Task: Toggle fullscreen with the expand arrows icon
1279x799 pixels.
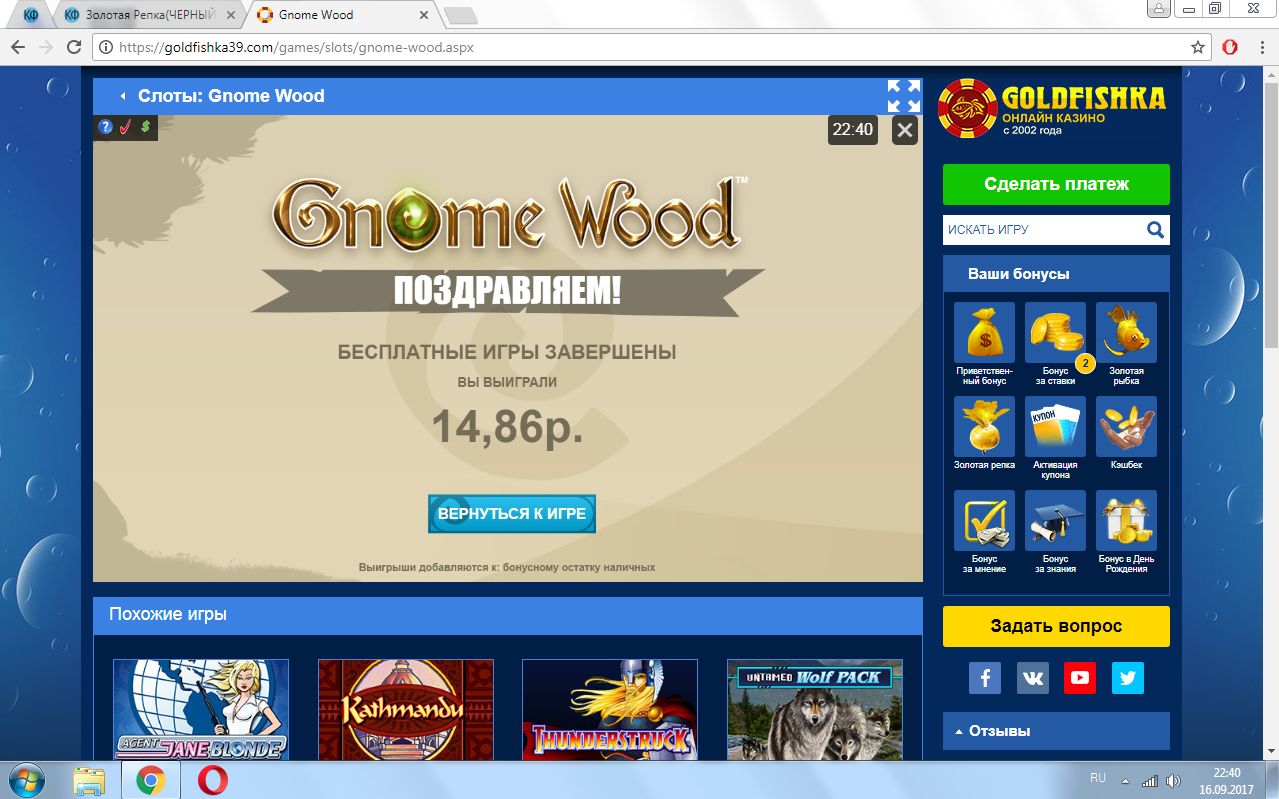Action: (904, 96)
